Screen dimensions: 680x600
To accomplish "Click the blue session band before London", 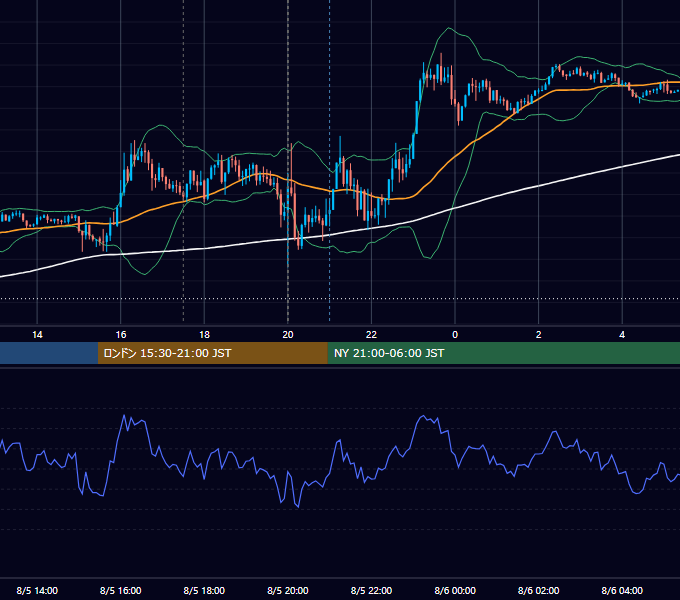I will (49, 353).
